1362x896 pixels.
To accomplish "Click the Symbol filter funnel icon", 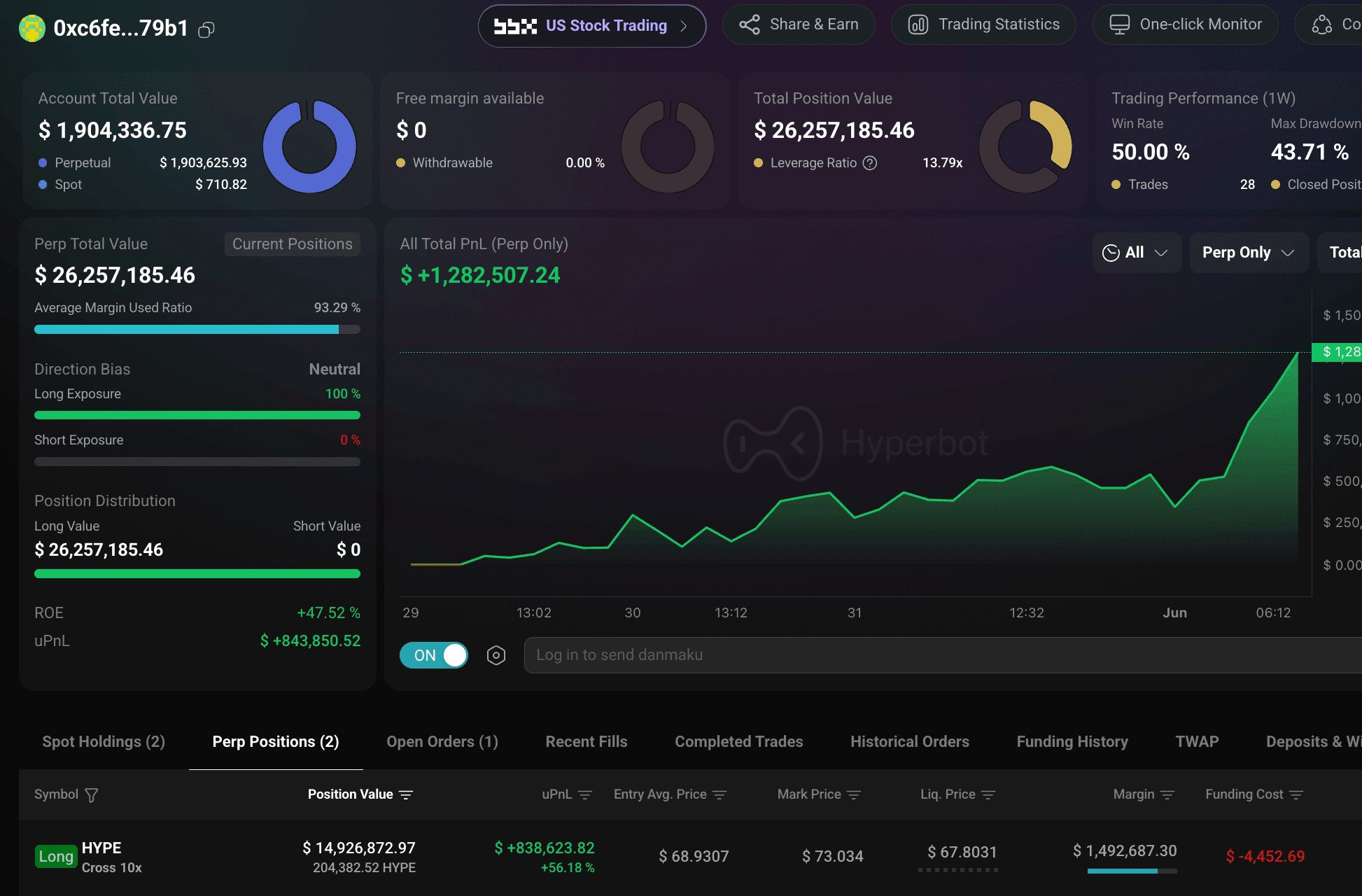I will pos(92,795).
